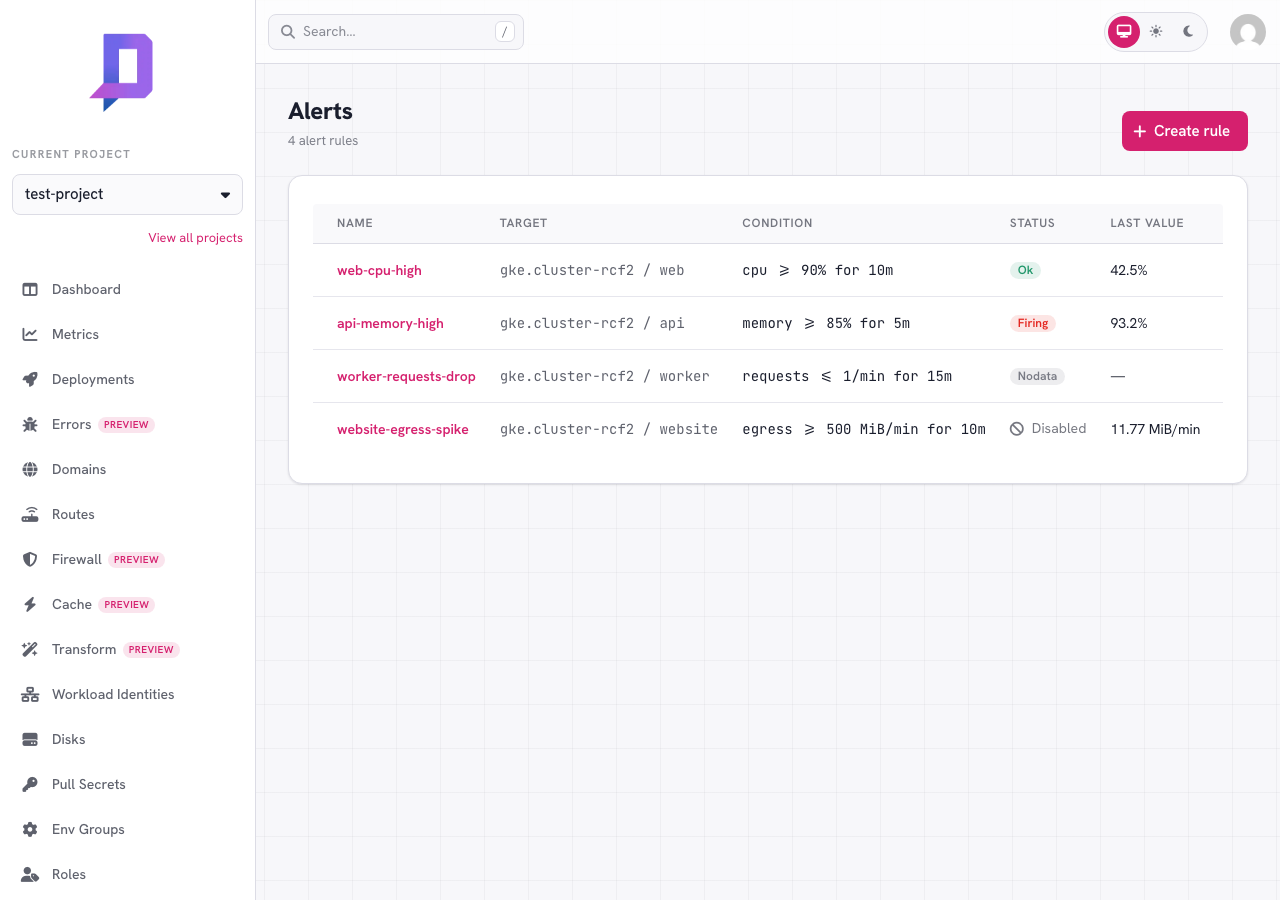Click the Roles user icon
This screenshot has height=900, width=1280.
click(30, 874)
